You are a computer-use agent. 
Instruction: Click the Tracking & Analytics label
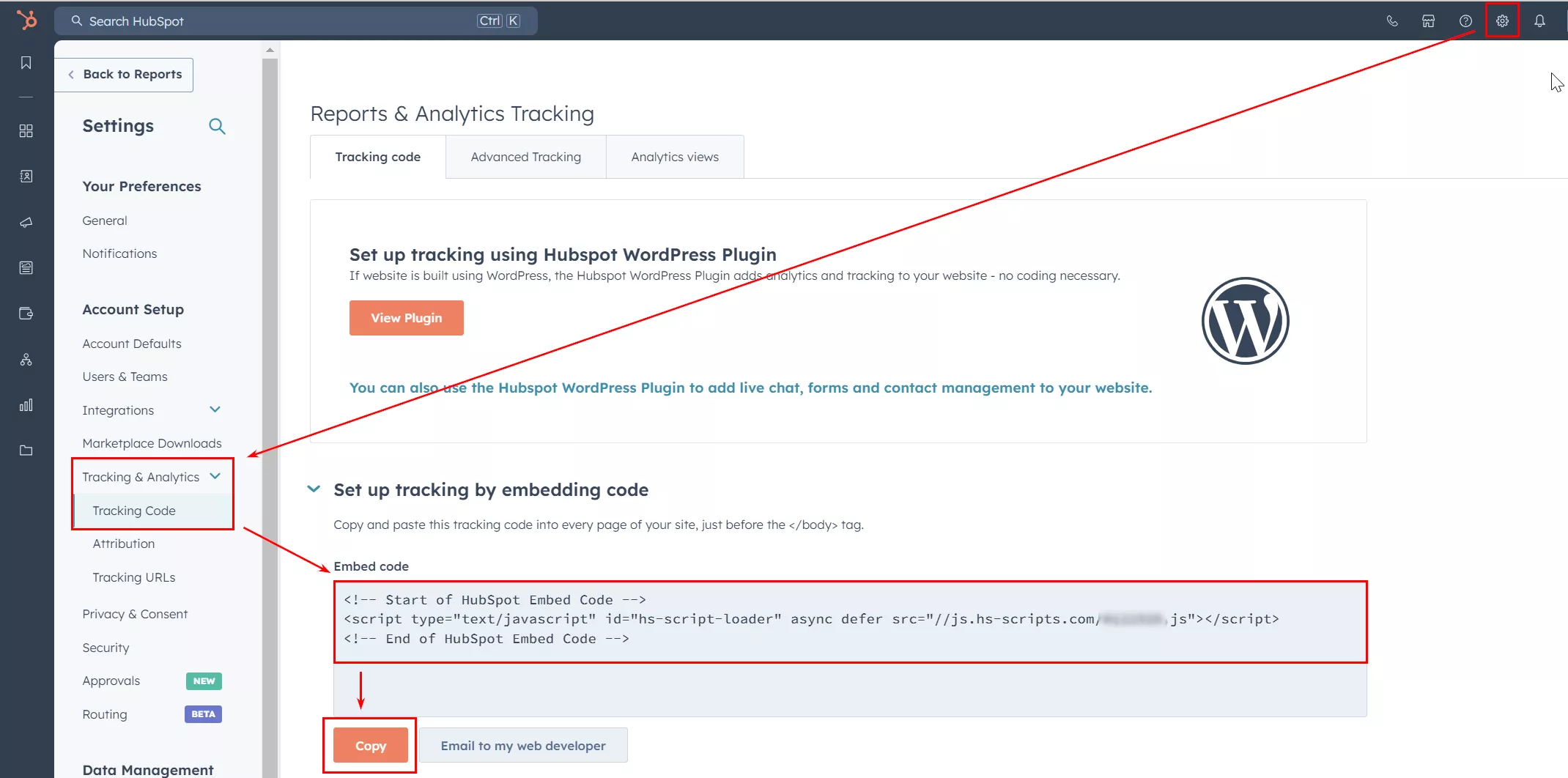pyautogui.click(x=141, y=477)
